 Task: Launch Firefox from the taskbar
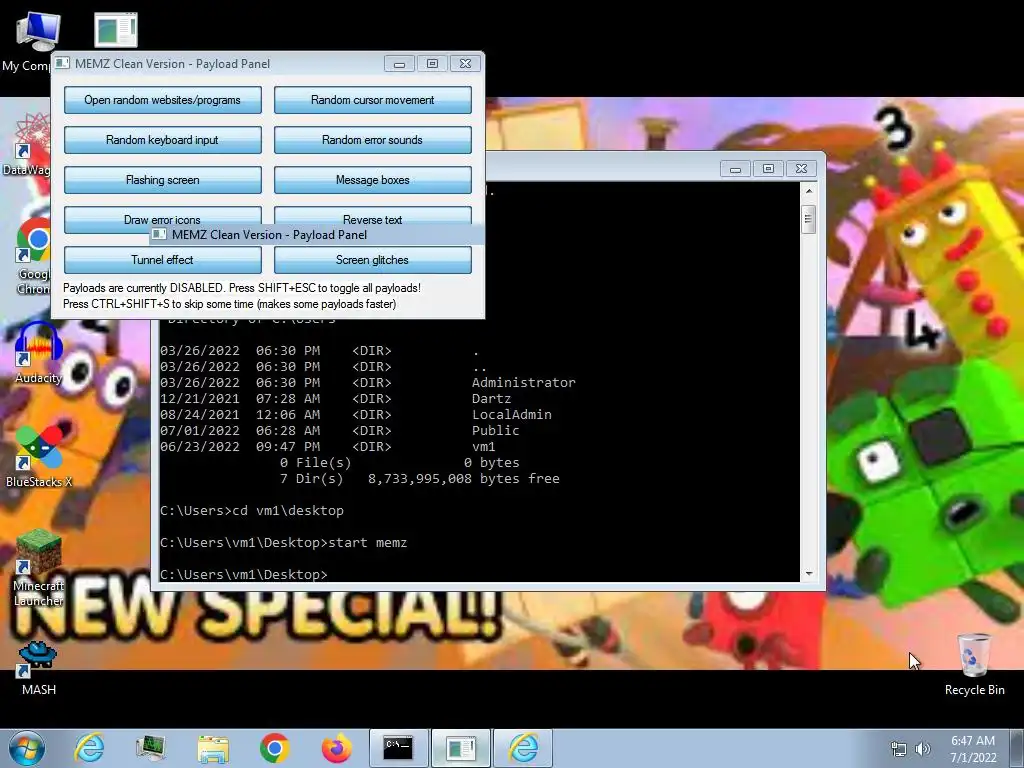tap(336, 748)
